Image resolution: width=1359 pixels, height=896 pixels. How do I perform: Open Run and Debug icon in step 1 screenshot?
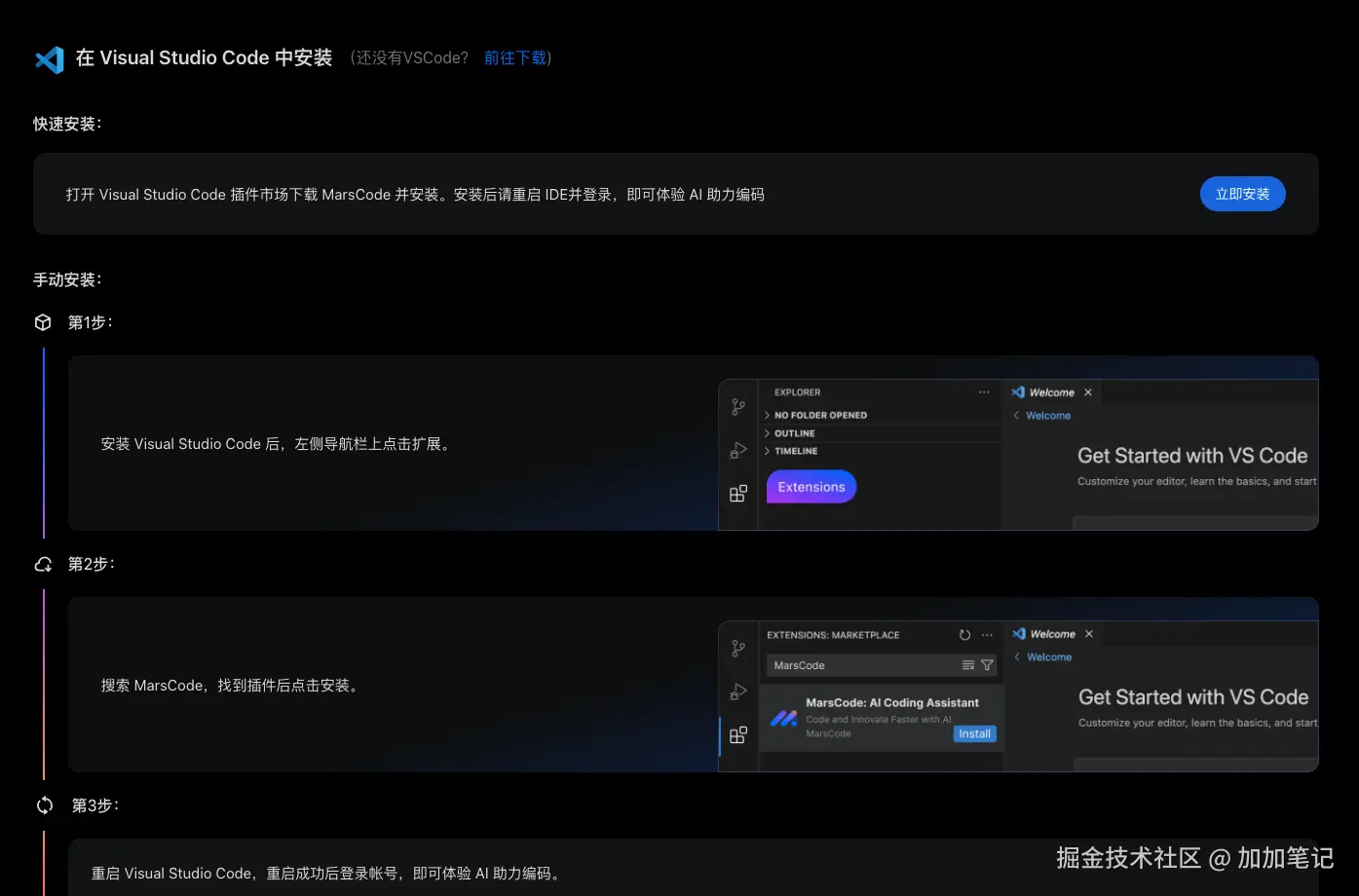[x=738, y=450]
